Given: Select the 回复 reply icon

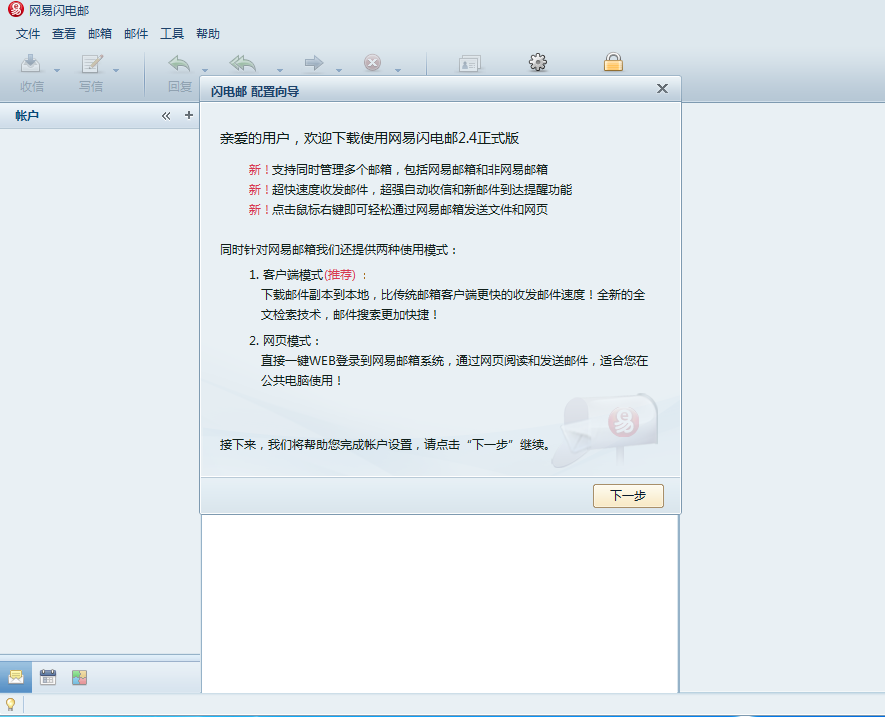Looking at the screenshot, I should [x=179, y=63].
